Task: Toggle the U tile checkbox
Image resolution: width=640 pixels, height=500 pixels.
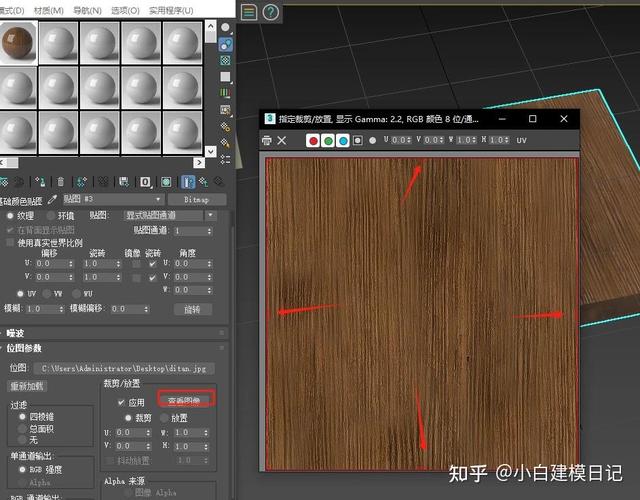Action: (152, 264)
